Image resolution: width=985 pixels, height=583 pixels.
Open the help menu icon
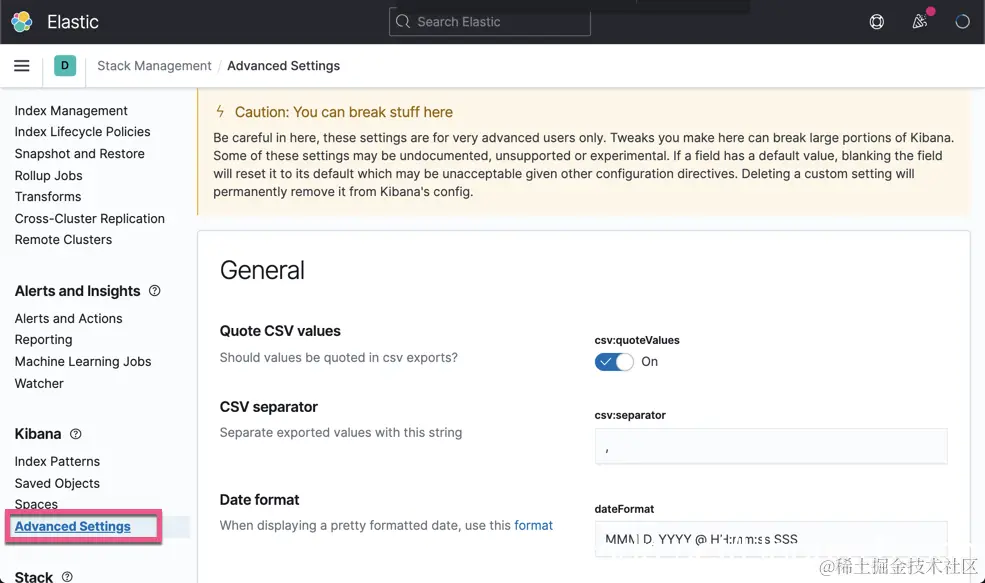[877, 21]
